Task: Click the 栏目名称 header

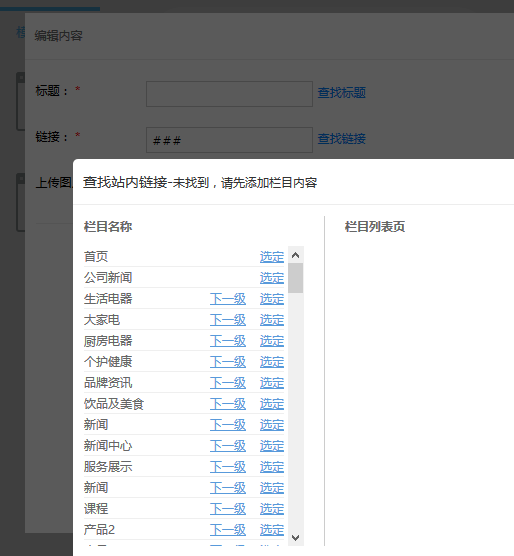Action: coord(108,227)
